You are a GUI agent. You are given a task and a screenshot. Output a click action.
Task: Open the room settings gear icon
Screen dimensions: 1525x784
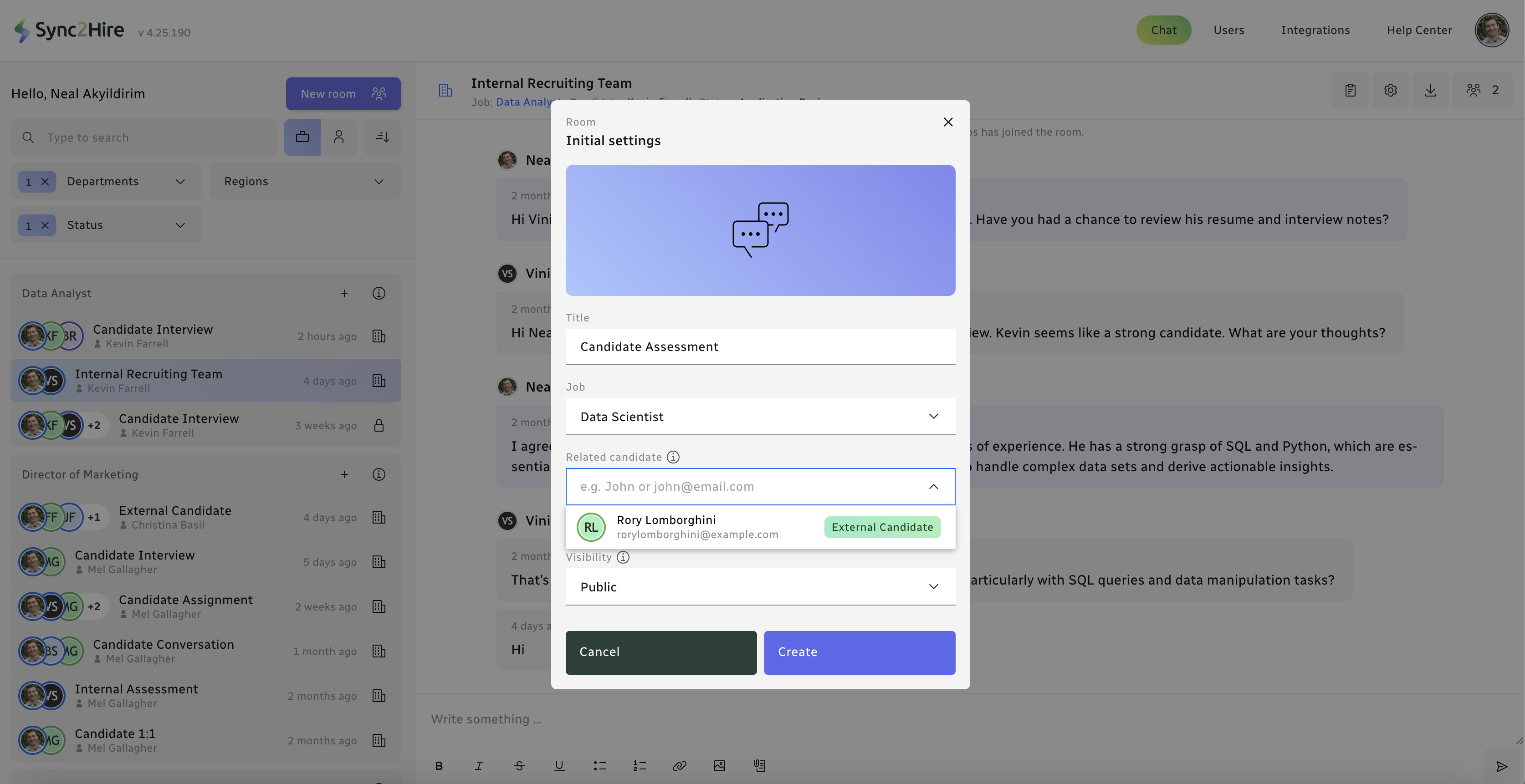click(1390, 90)
